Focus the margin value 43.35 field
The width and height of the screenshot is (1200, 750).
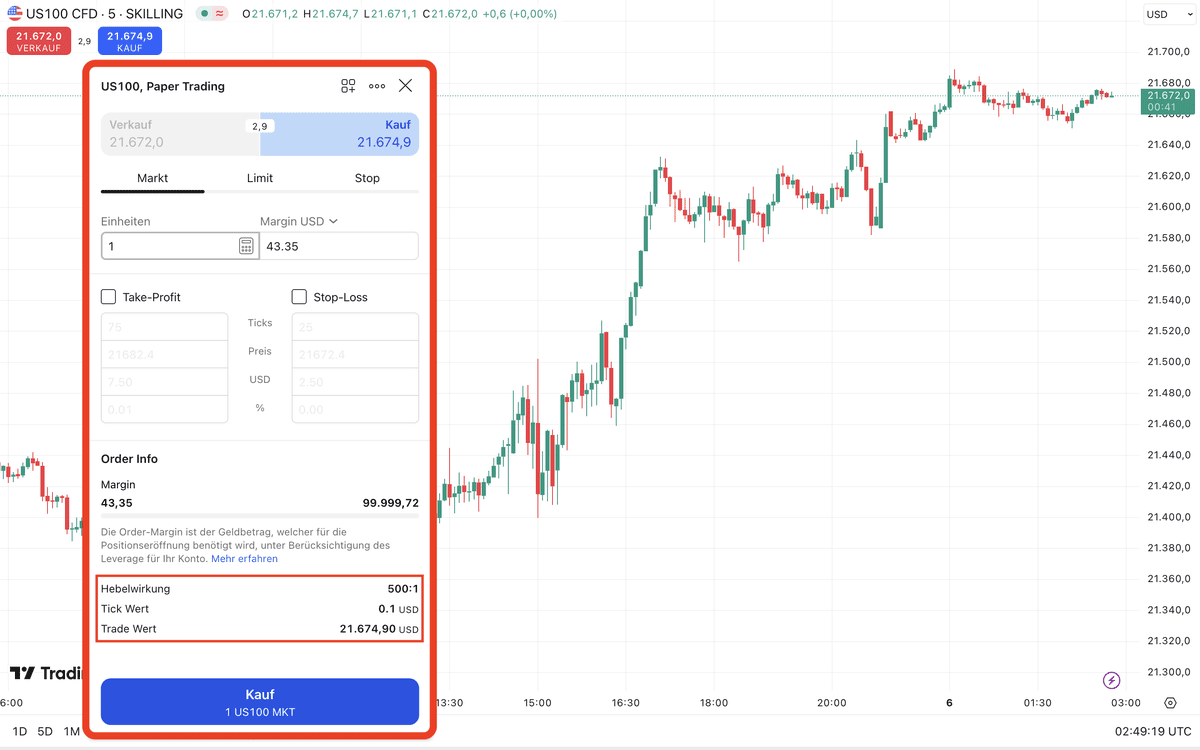339,246
